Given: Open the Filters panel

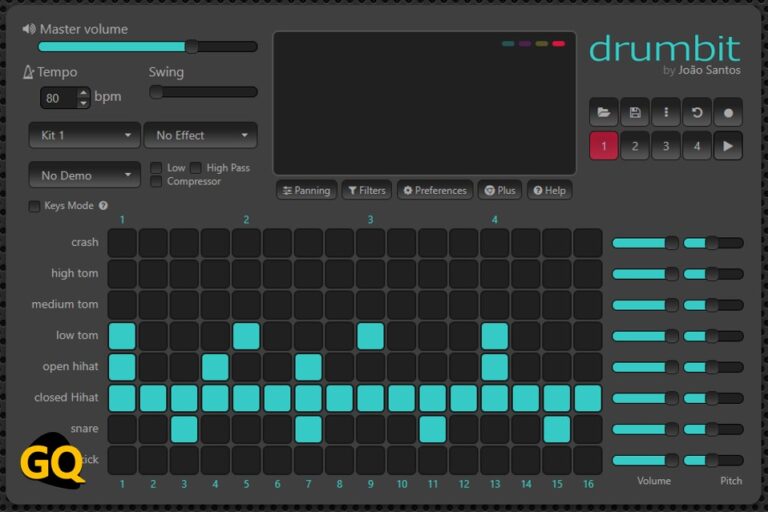Looking at the screenshot, I should [367, 190].
